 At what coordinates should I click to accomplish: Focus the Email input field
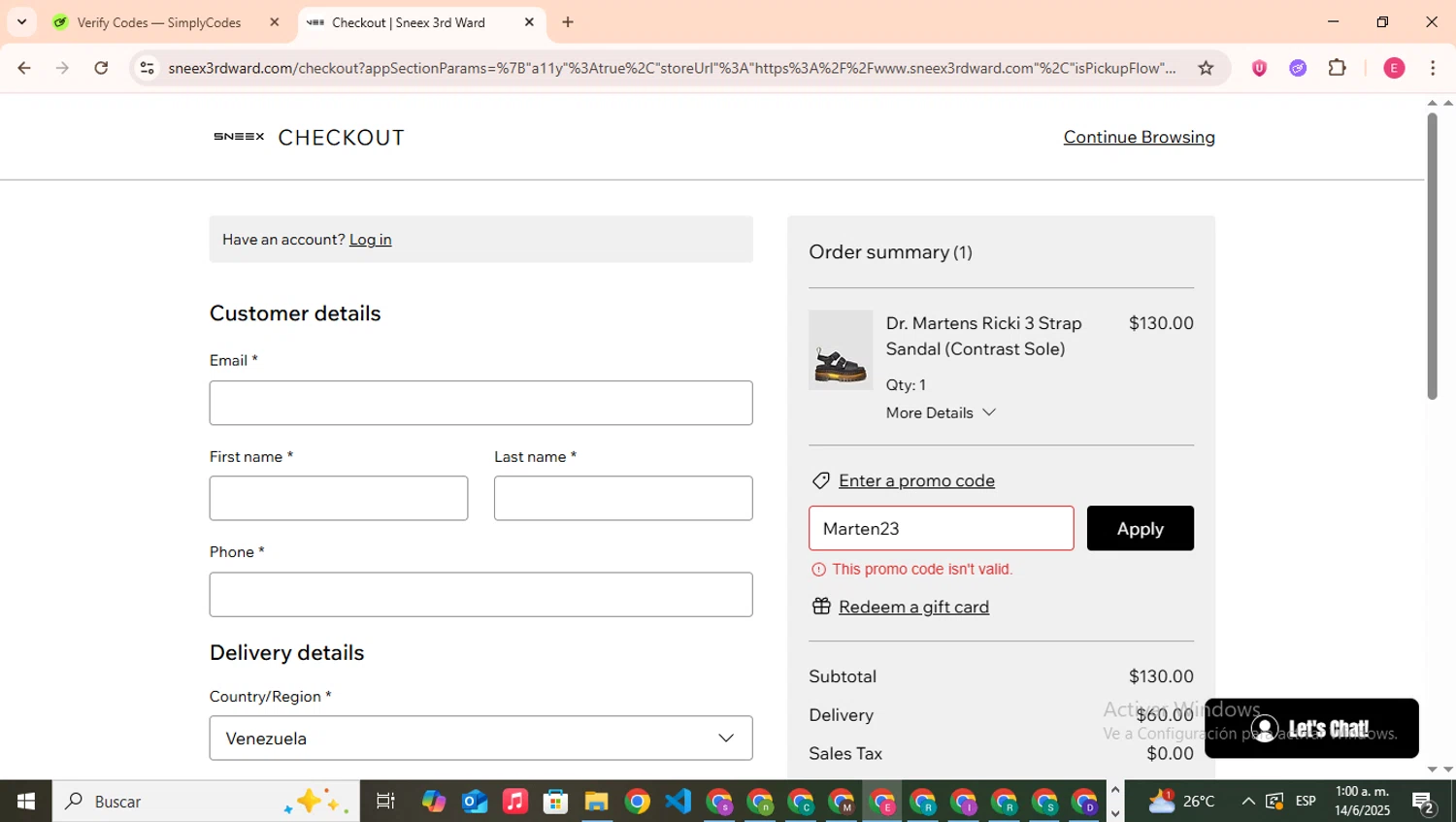[x=480, y=403]
